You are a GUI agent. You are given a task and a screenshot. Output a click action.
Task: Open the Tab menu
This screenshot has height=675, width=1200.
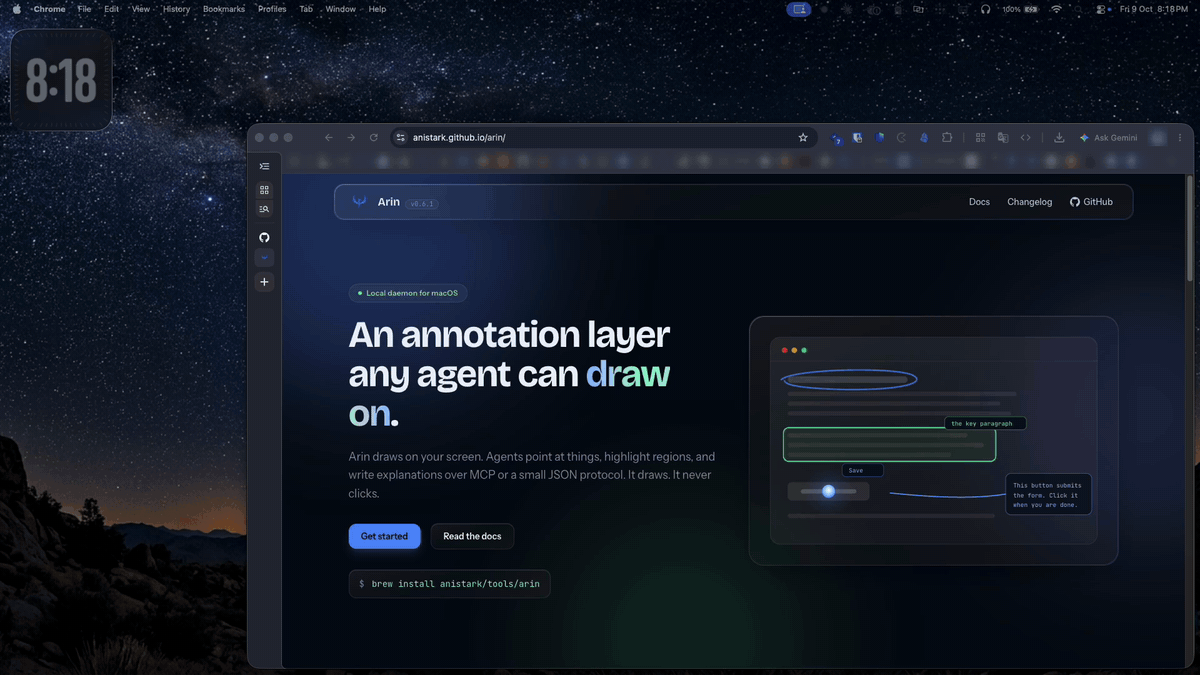(x=306, y=9)
